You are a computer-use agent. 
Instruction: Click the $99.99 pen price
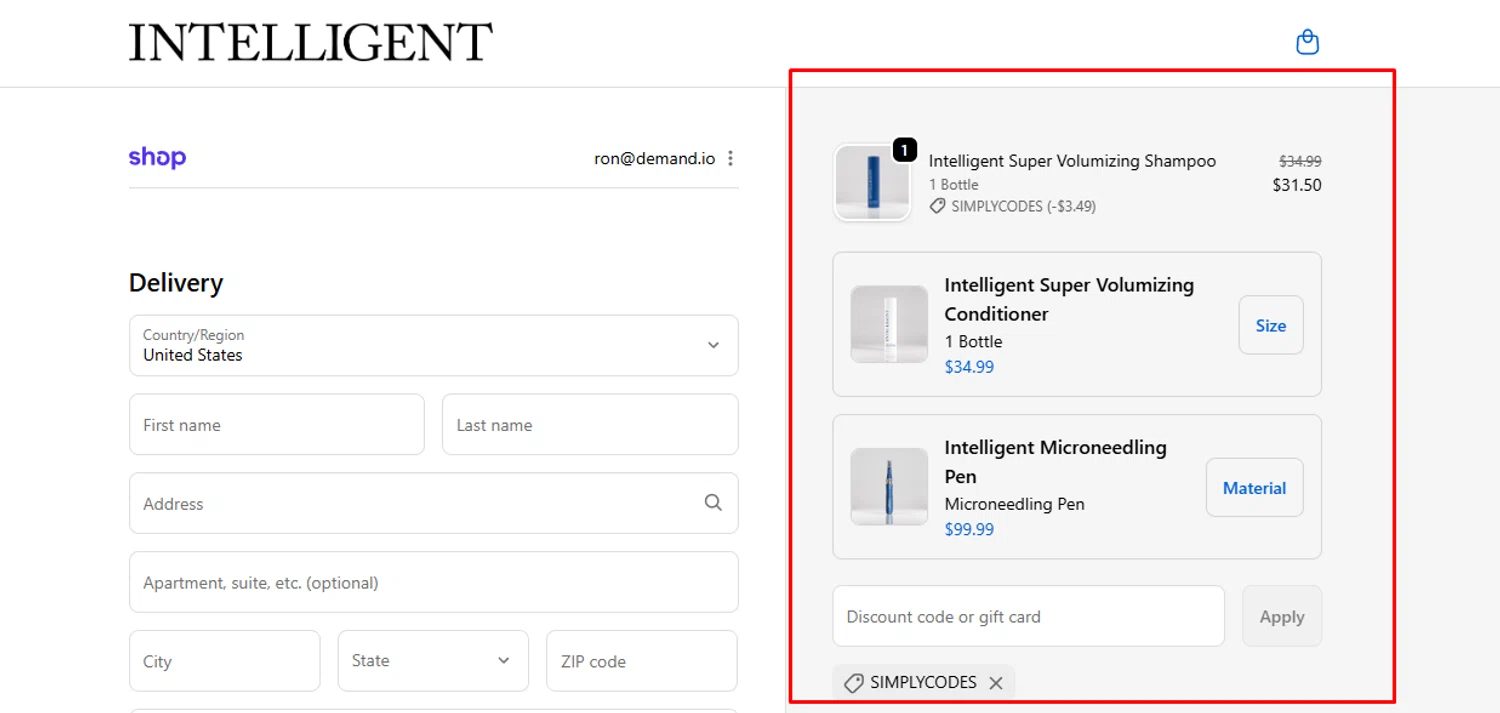tap(969, 529)
